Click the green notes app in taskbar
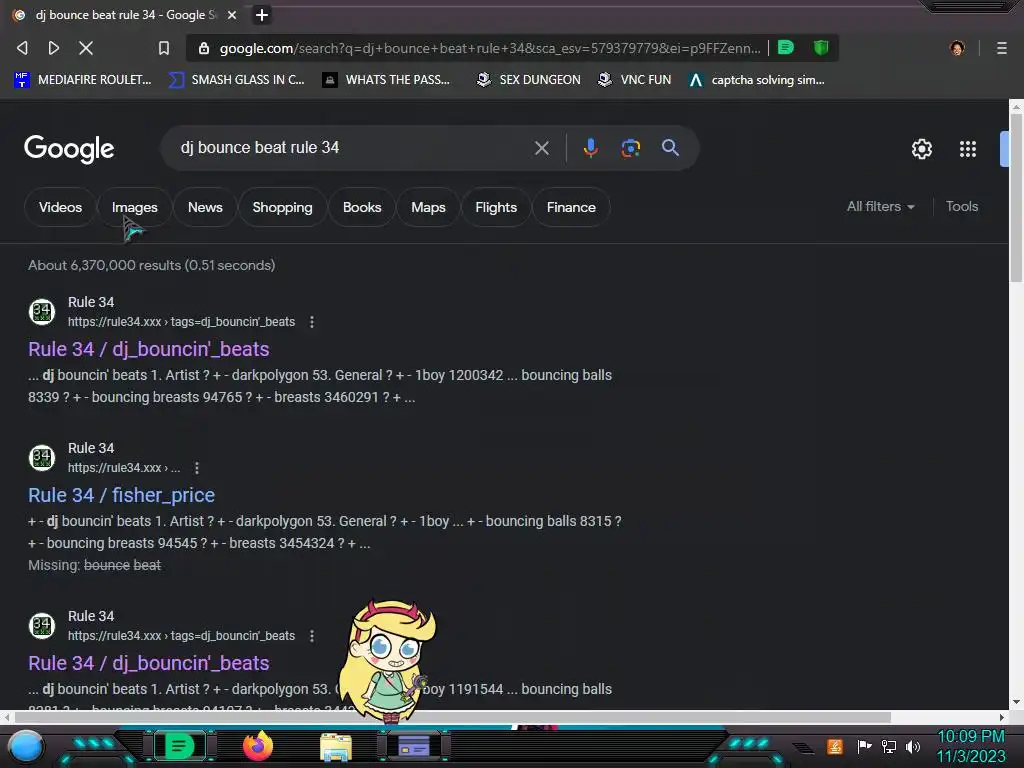1024x768 pixels. click(x=179, y=746)
